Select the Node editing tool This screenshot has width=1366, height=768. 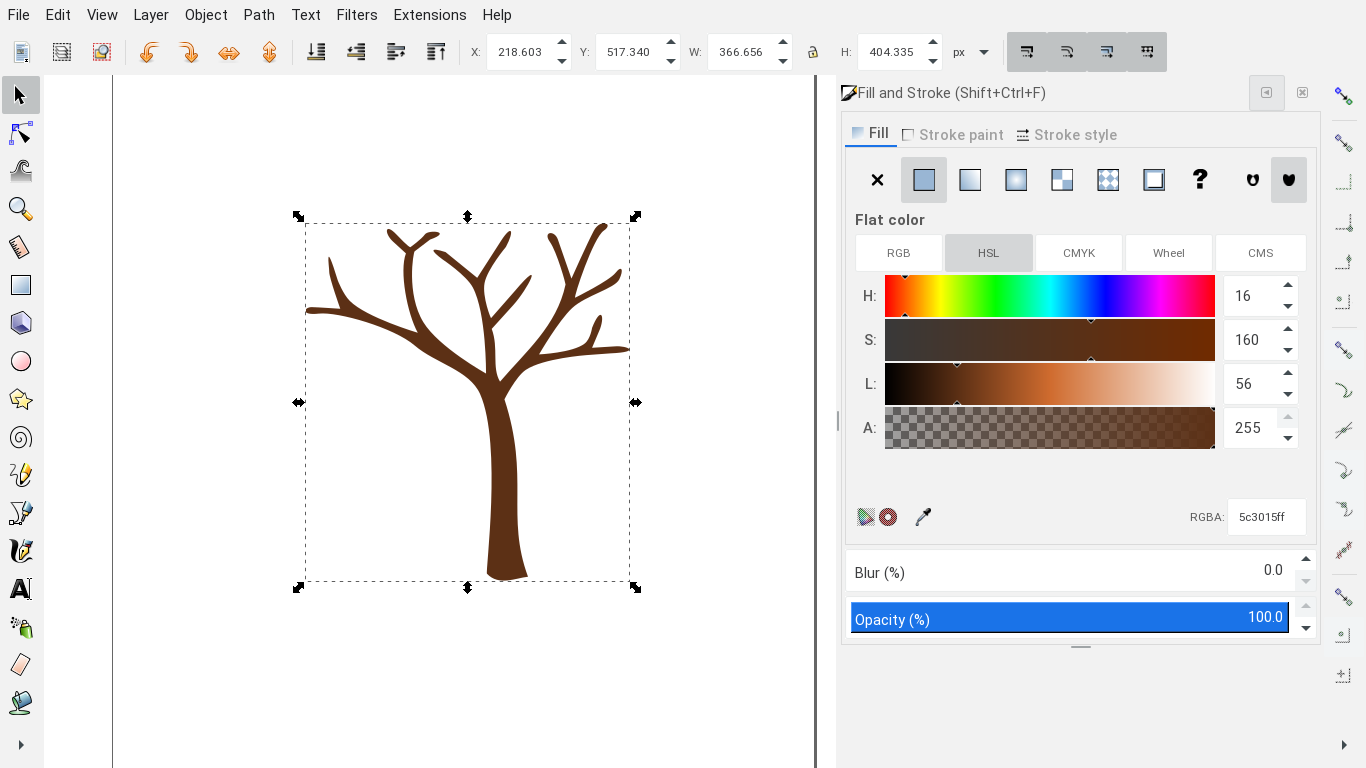tap(21, 132)
